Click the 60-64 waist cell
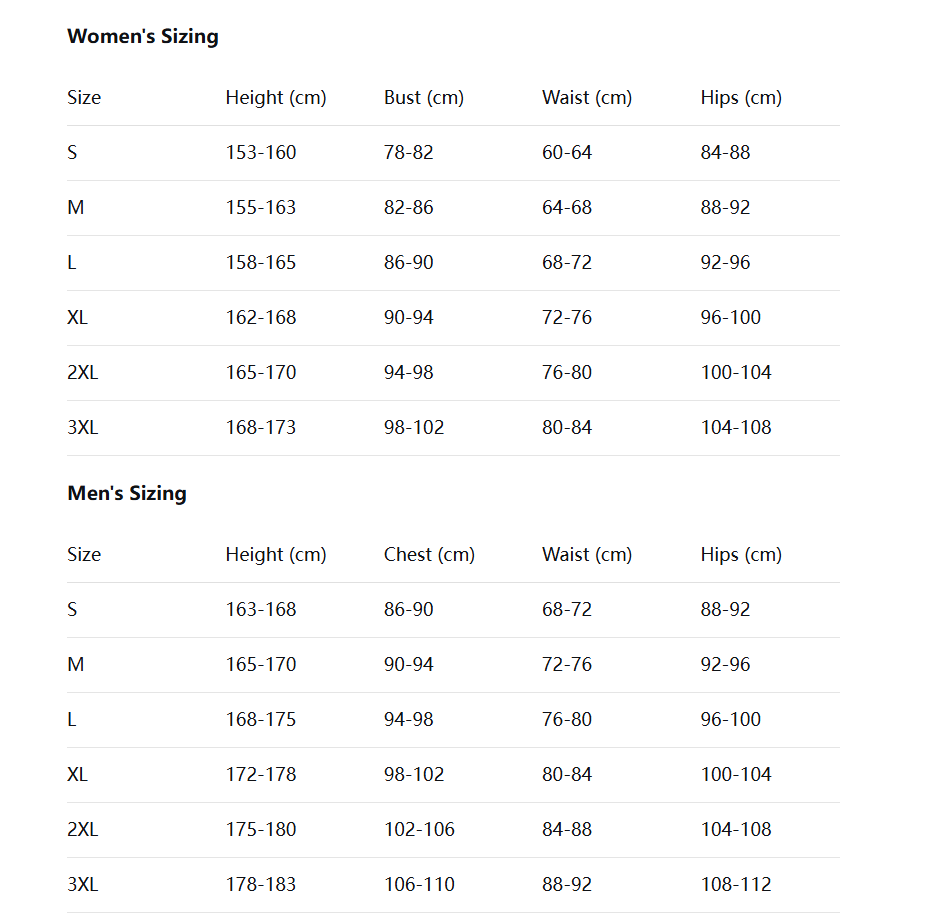Viewport: 931px width, 917px height. click(567, 153)
